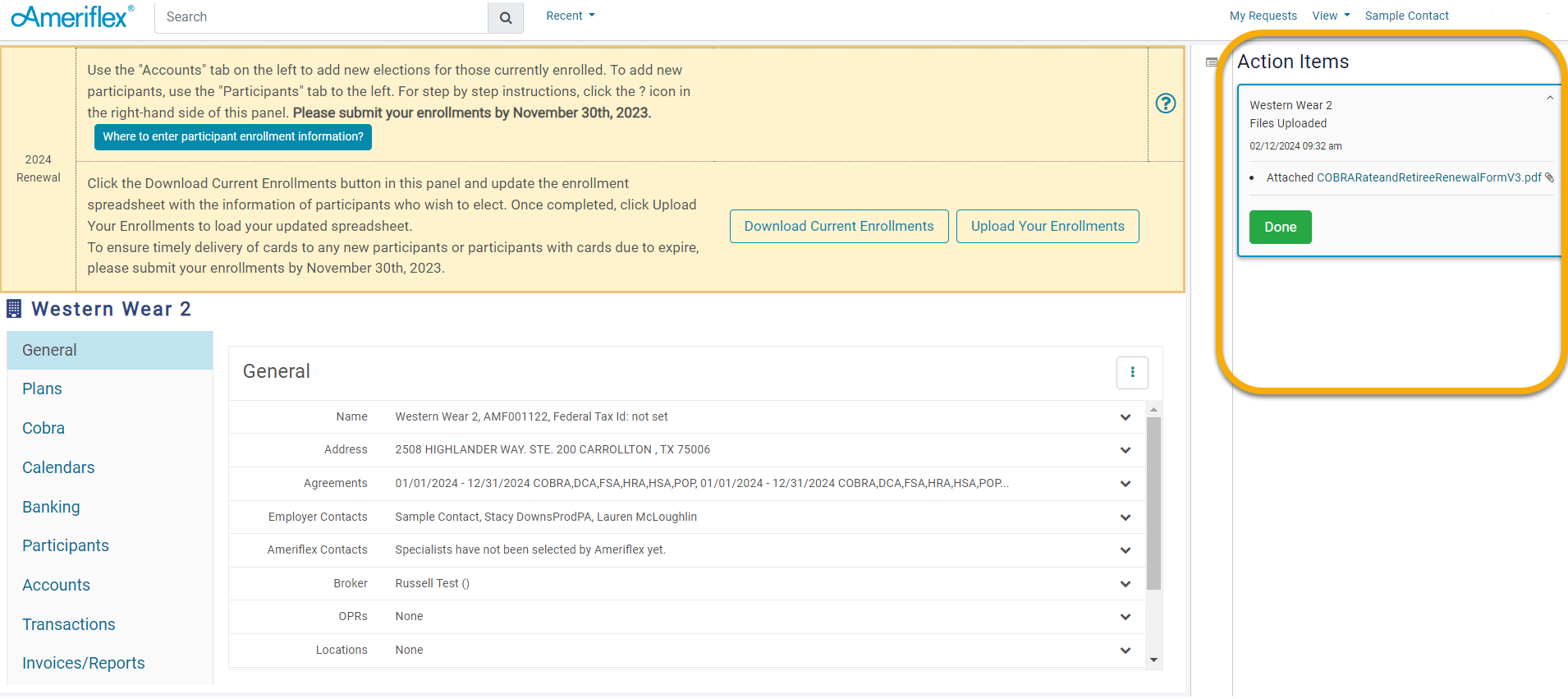Viewport: 1568px width, 699px height.
Task: Click the General panel vertical scrollbar
Action: tap(1153, 503)
